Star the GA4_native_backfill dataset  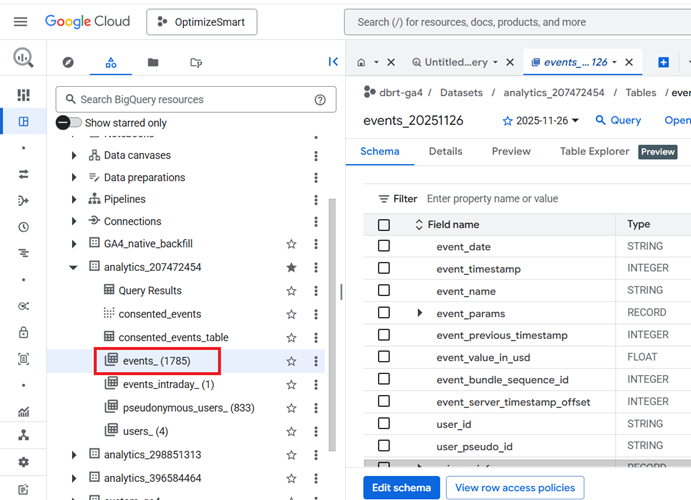pyautogui.click(x=291, y=244)
